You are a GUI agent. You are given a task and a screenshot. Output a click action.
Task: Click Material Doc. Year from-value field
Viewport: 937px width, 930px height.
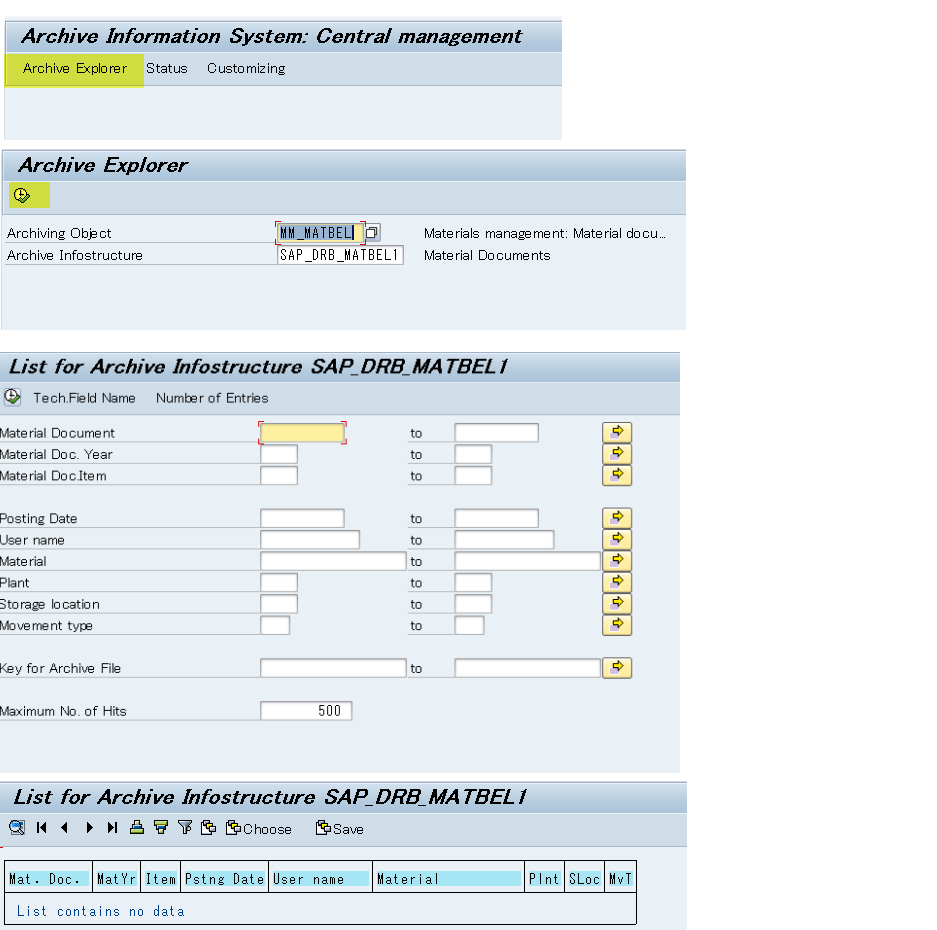coord(279,454)
